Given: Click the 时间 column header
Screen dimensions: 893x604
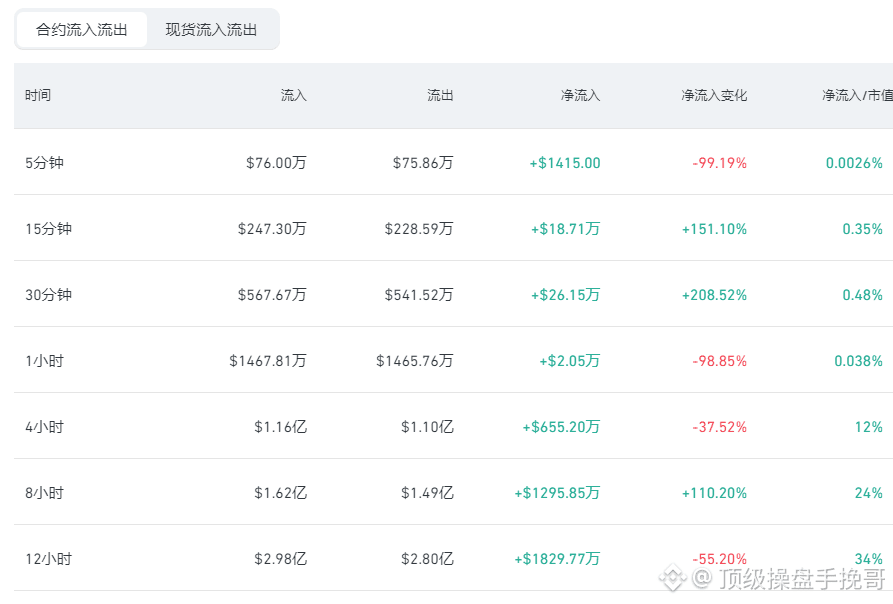Looking at the screenshot, I should pos(38,95).
